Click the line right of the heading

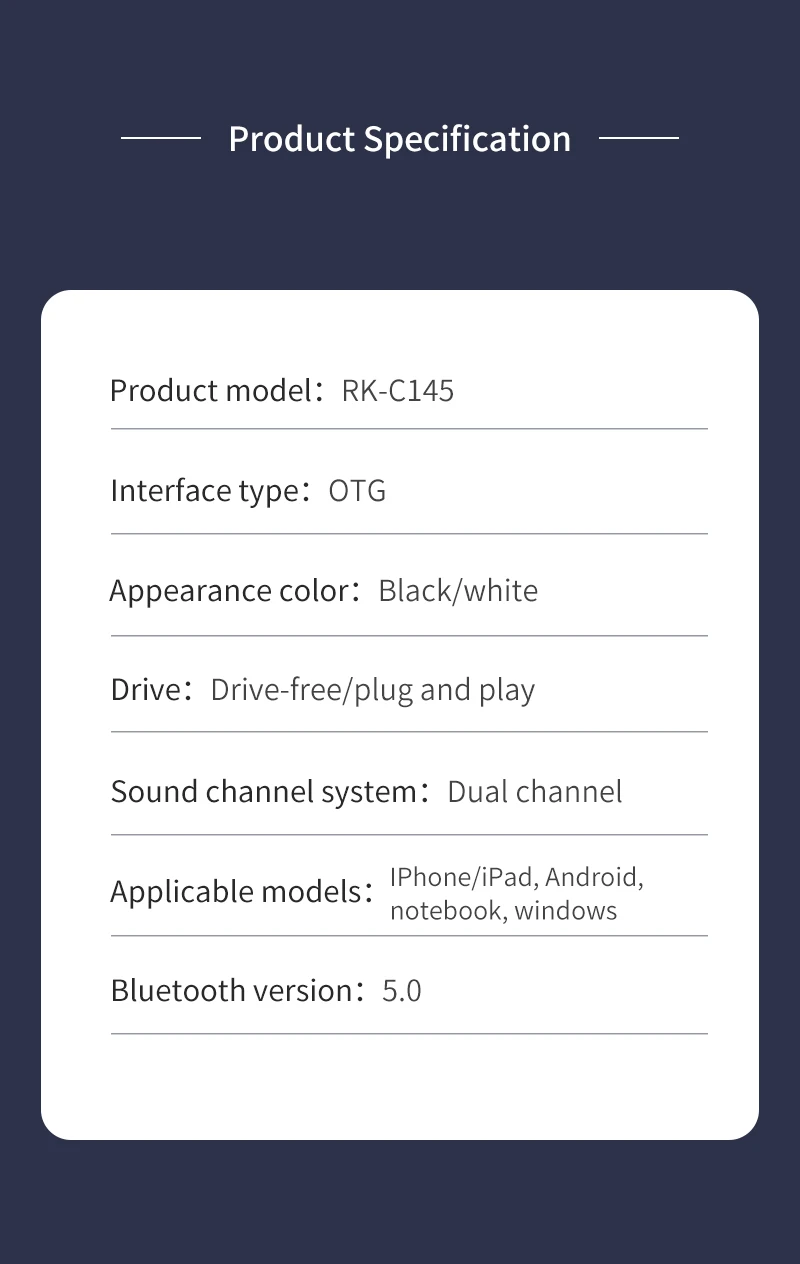tap(639, 138)
